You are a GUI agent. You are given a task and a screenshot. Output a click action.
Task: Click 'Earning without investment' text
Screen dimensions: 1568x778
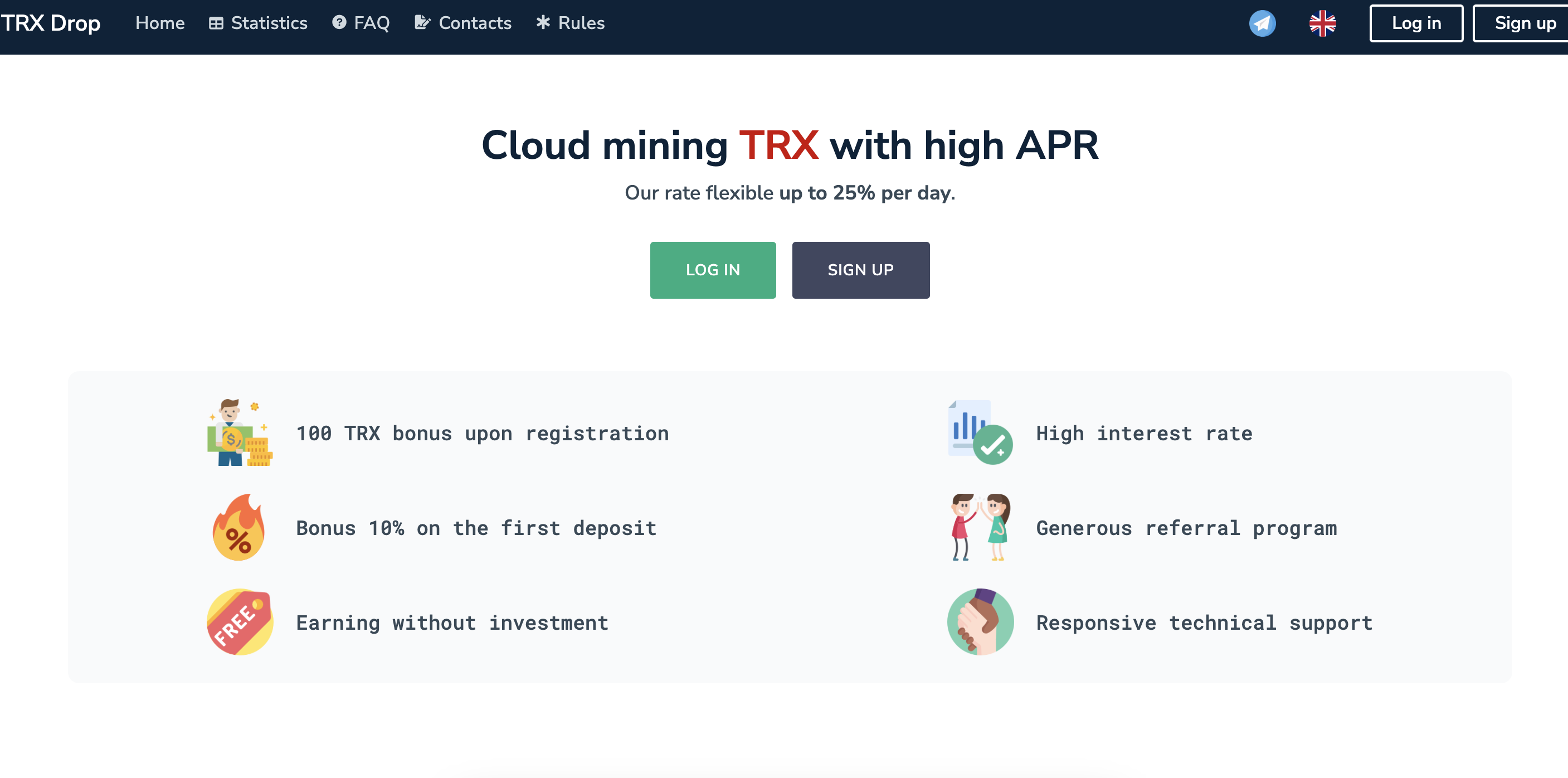[452, 623]
